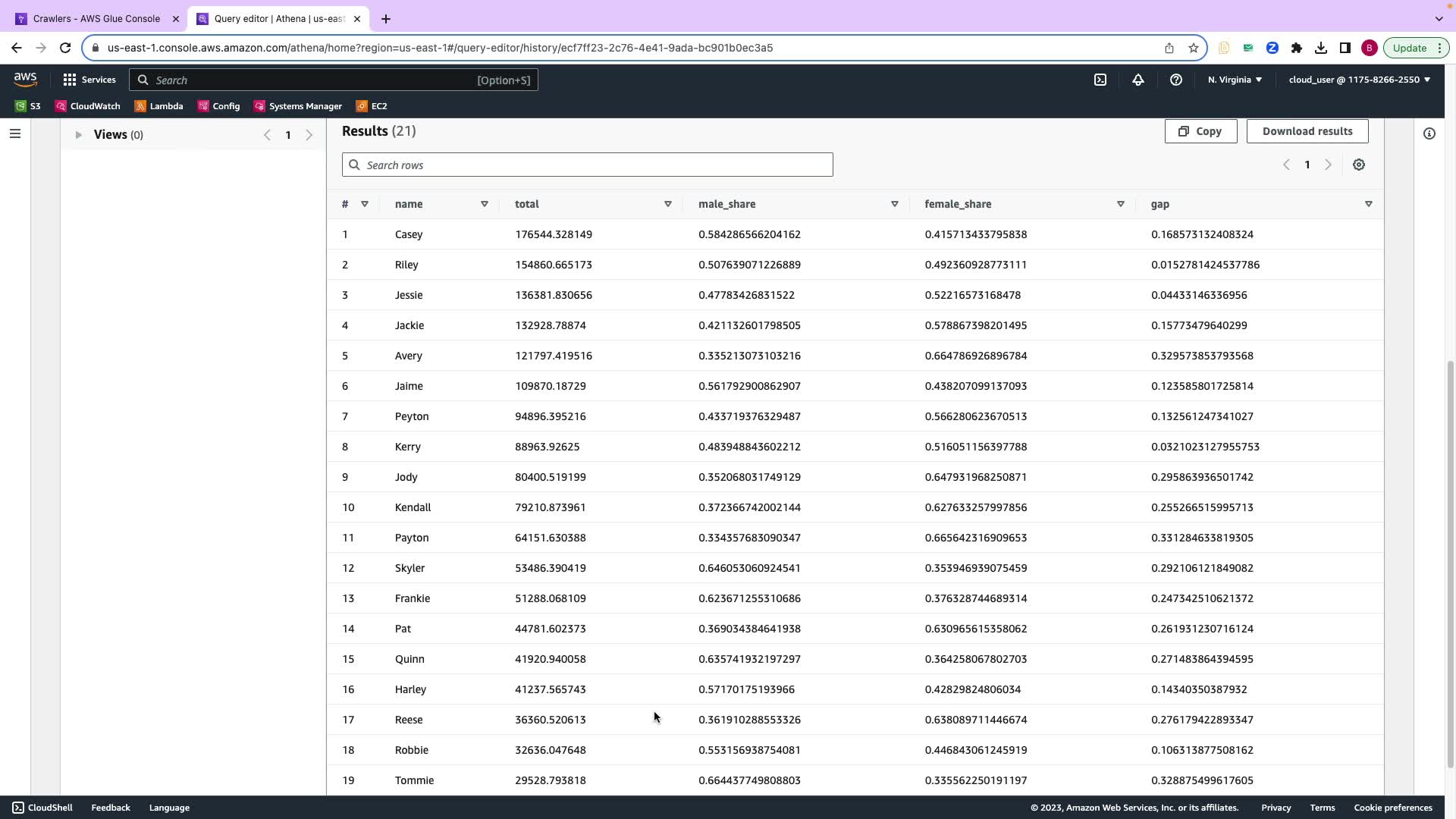Open the AWS help question mark
Screen dimensions: 1456x819
[1176, 80]
